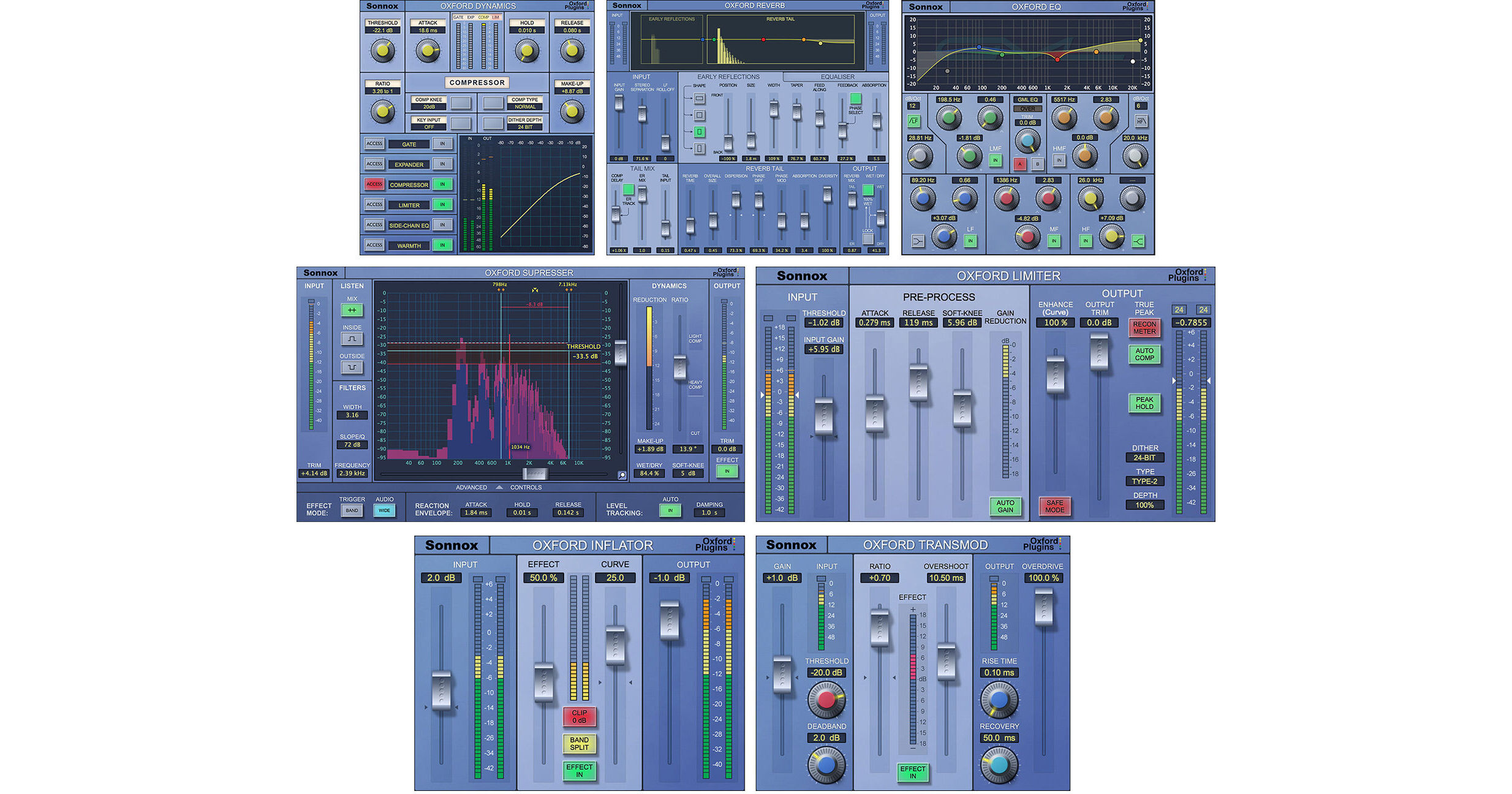
Task: Choose the green active reflection shape in Reverb
Action: (x=700, y=132)
